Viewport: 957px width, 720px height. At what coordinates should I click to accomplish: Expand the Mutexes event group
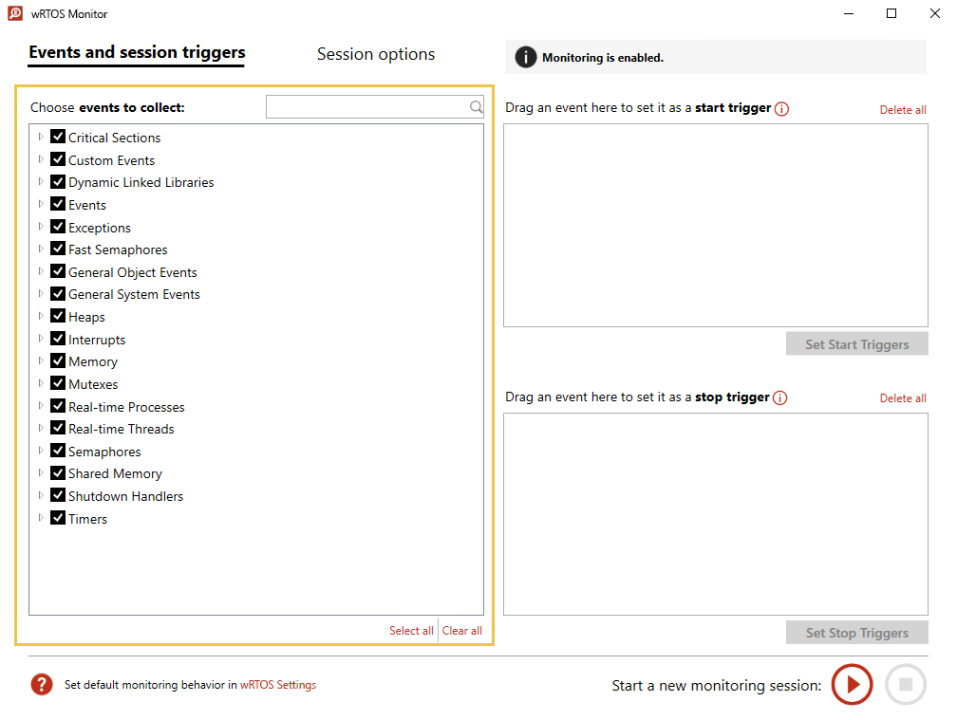pyautogui.click(x=41, y=384)
